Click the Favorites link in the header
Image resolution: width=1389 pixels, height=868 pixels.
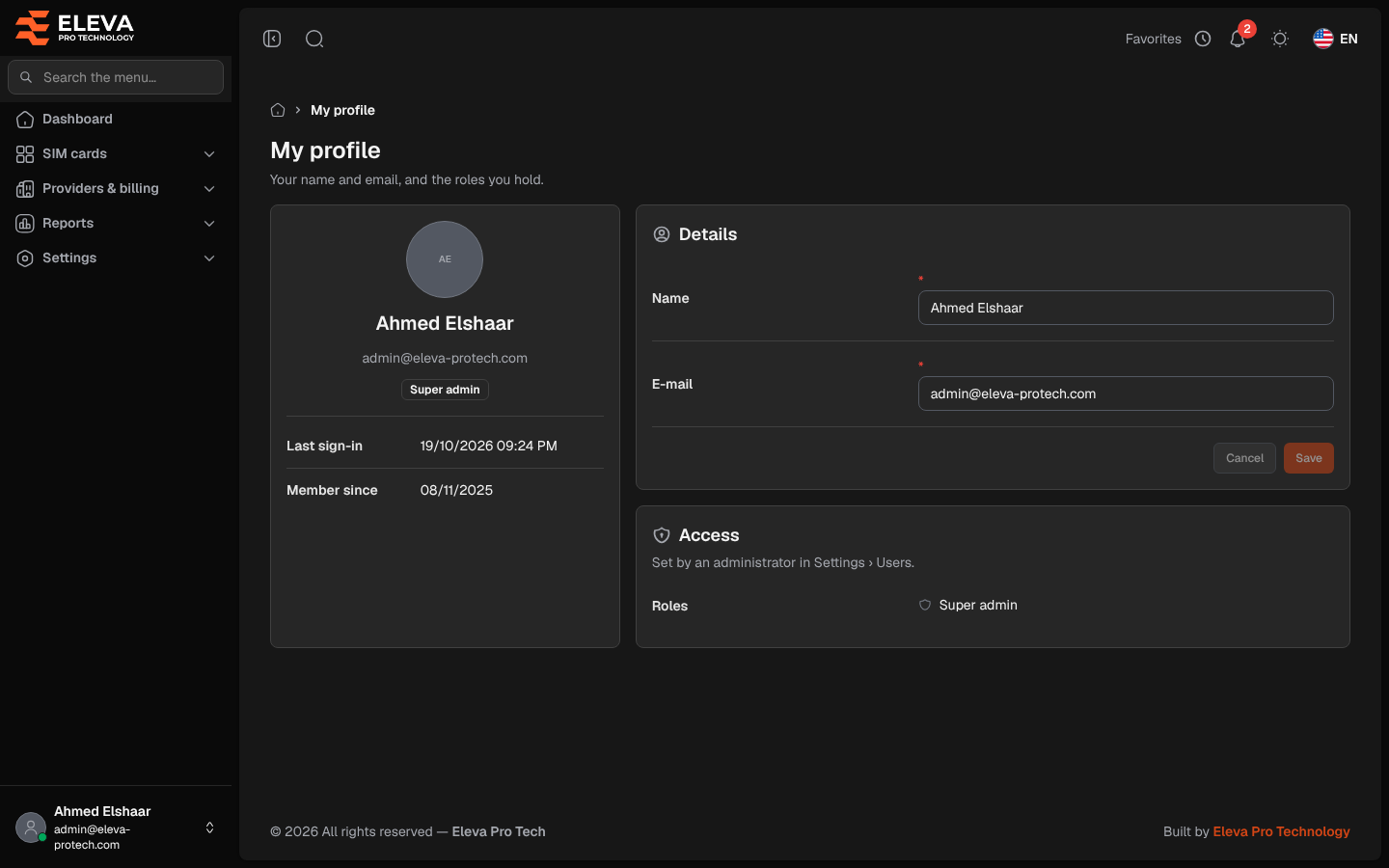tap(1153, 39)
